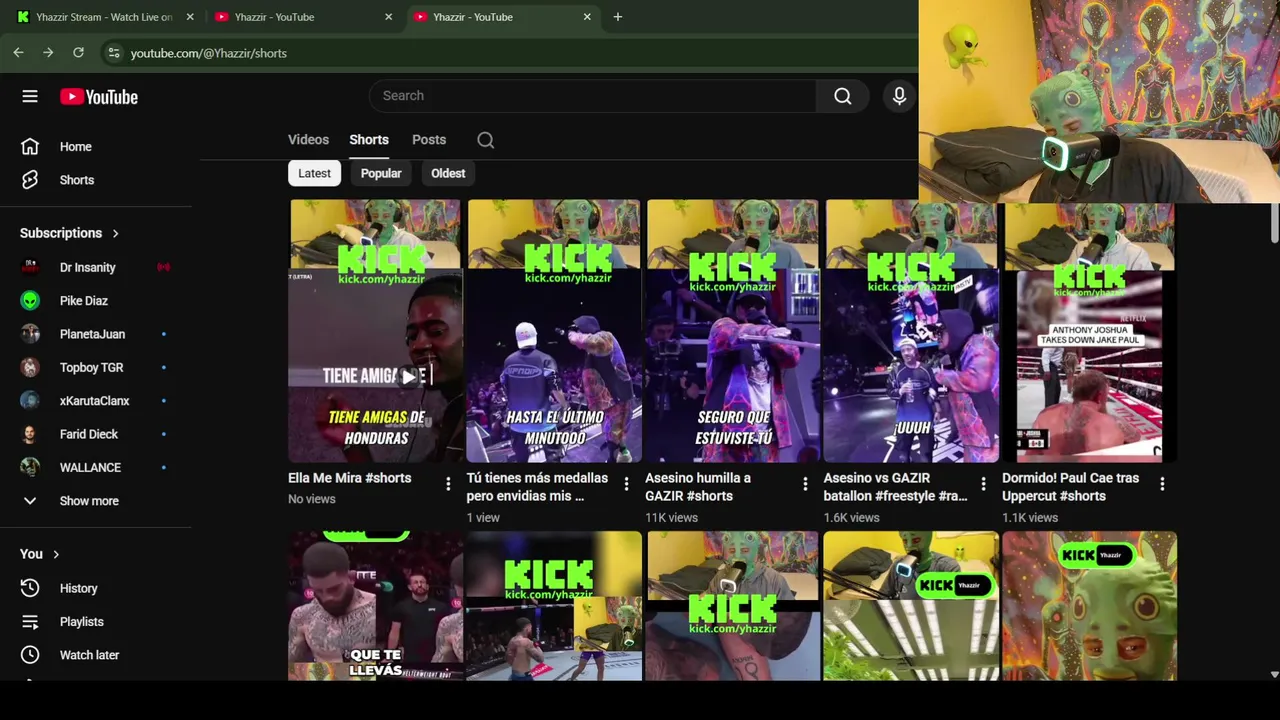This screenshot has height=720, width=1280.
Task: Play the ¡UUUH thumbnail short
Action: [911, 331]
